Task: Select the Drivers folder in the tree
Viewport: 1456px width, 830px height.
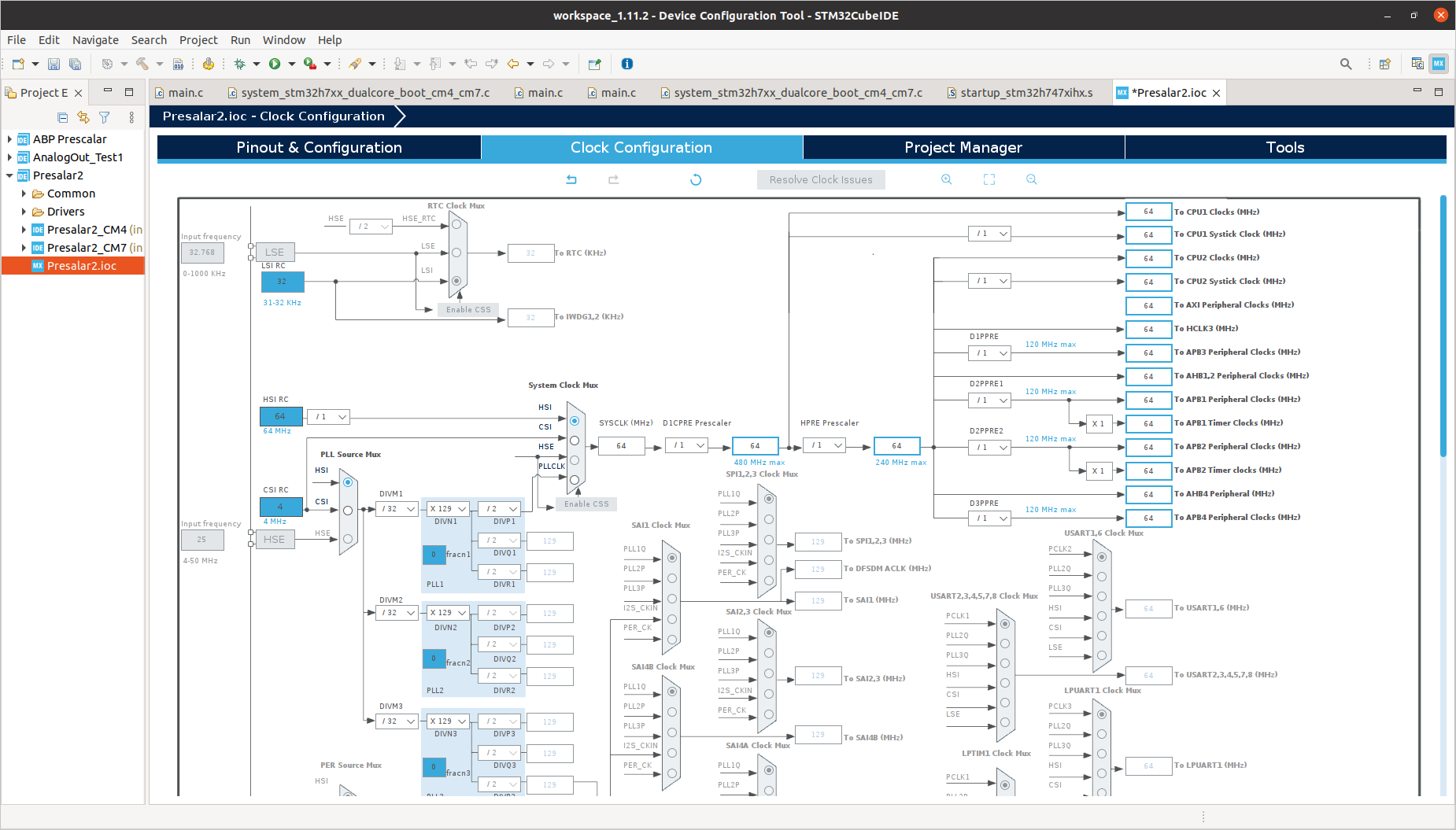Action: (65, 212)
